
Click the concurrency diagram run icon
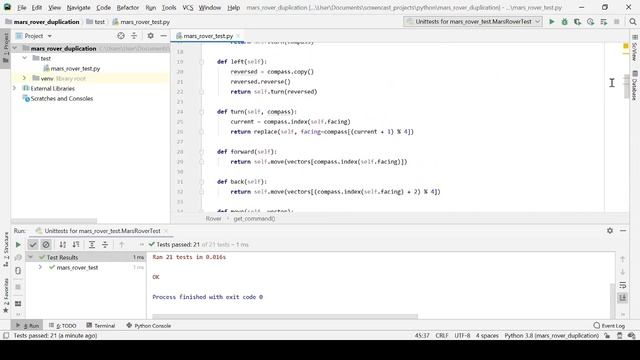(604, 22)
